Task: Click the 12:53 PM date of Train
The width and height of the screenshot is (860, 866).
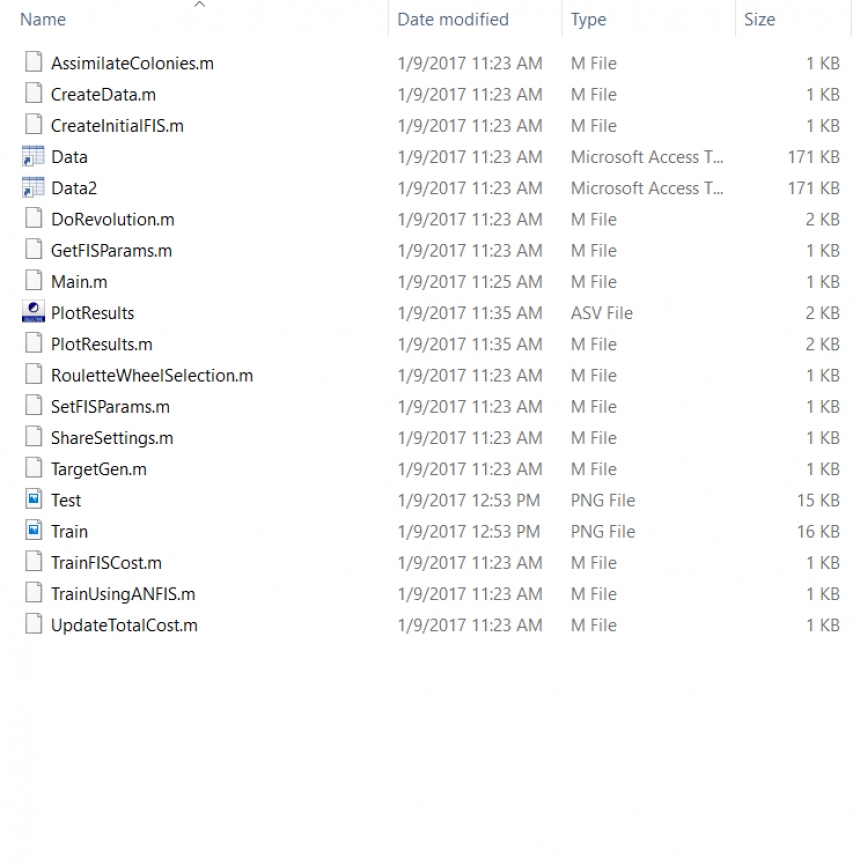Action: point(468,531)
